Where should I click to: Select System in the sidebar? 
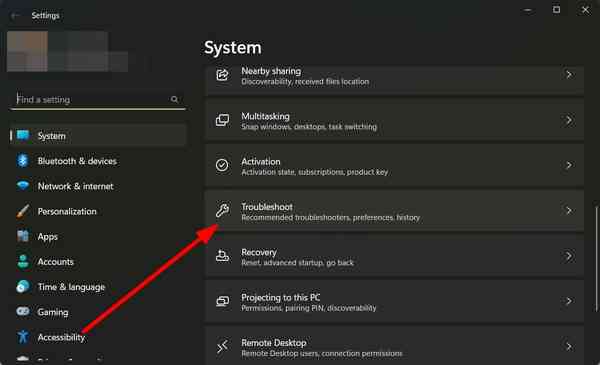(x=98, y=135)
